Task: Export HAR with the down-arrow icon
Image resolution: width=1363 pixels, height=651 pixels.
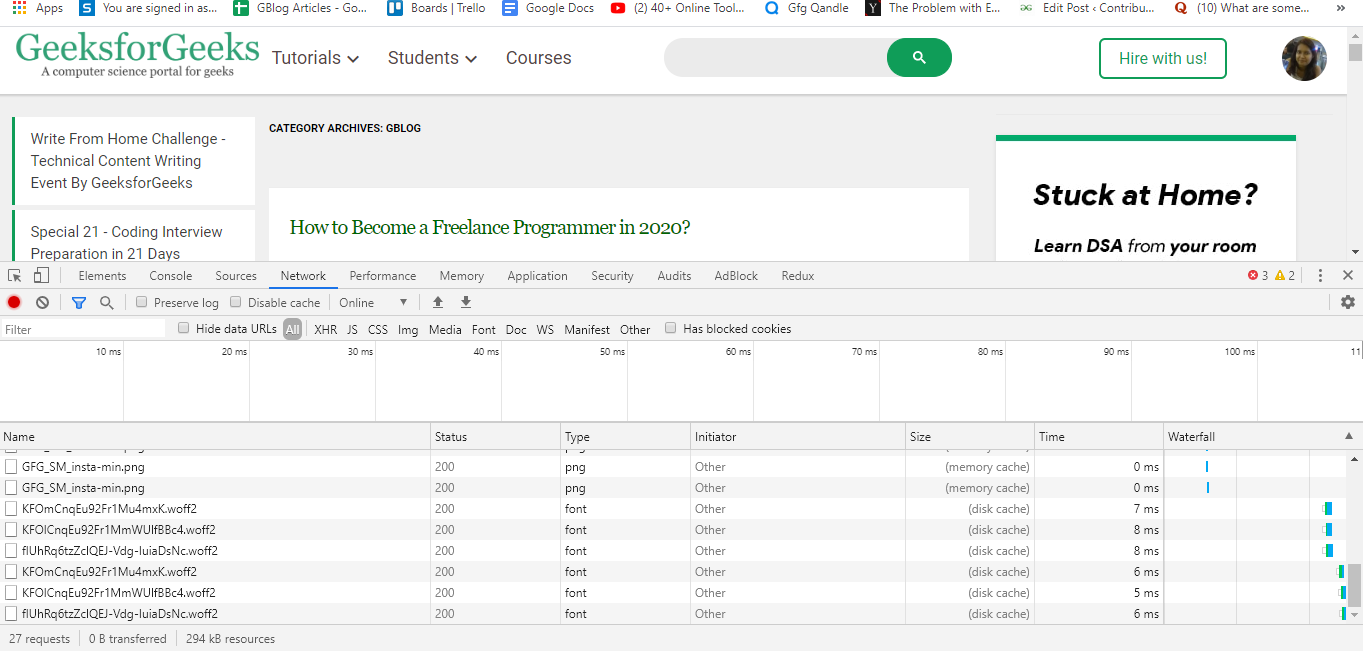Action: coord(465,302)
